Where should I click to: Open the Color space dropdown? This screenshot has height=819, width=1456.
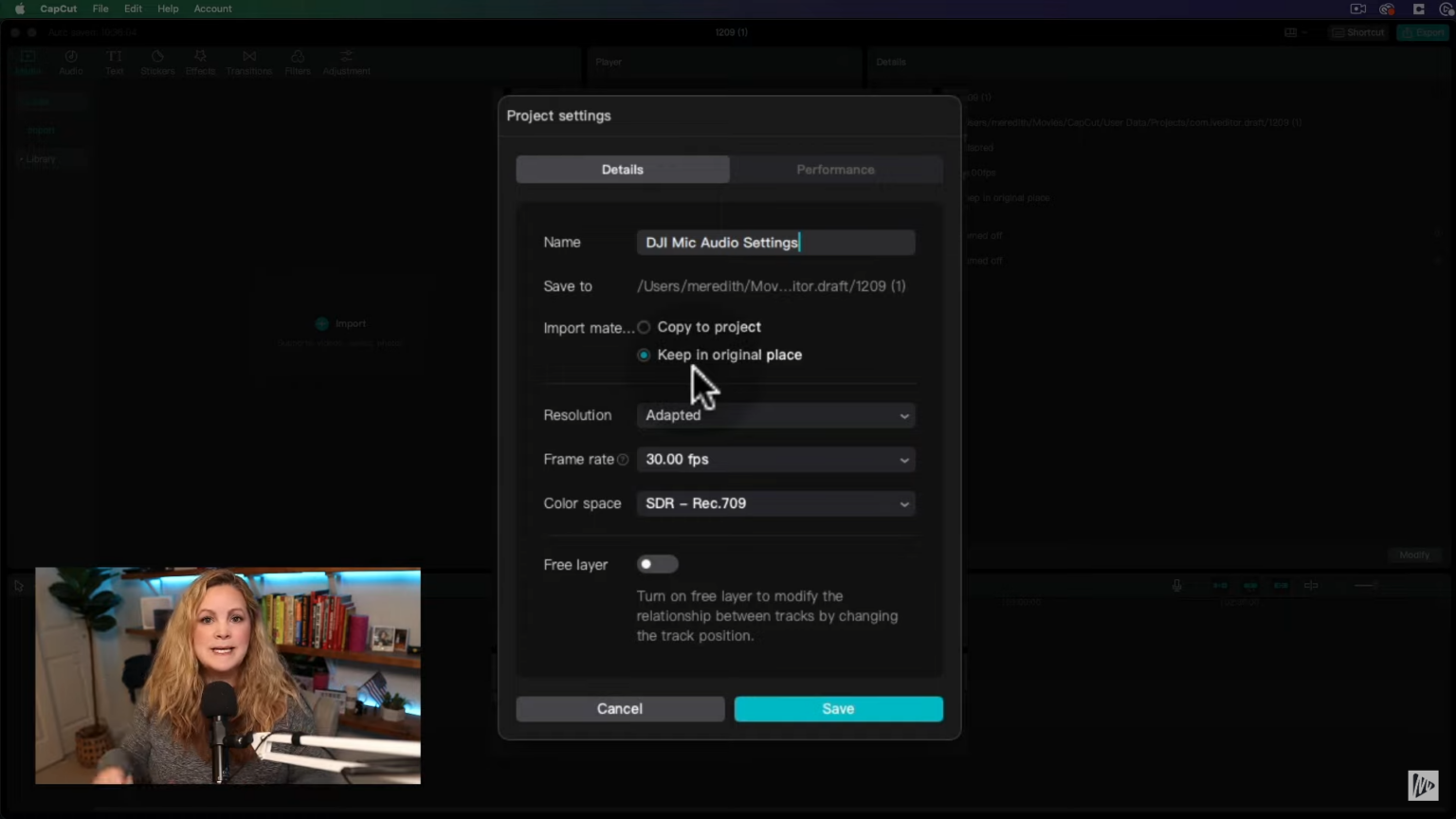coord(775,503)
